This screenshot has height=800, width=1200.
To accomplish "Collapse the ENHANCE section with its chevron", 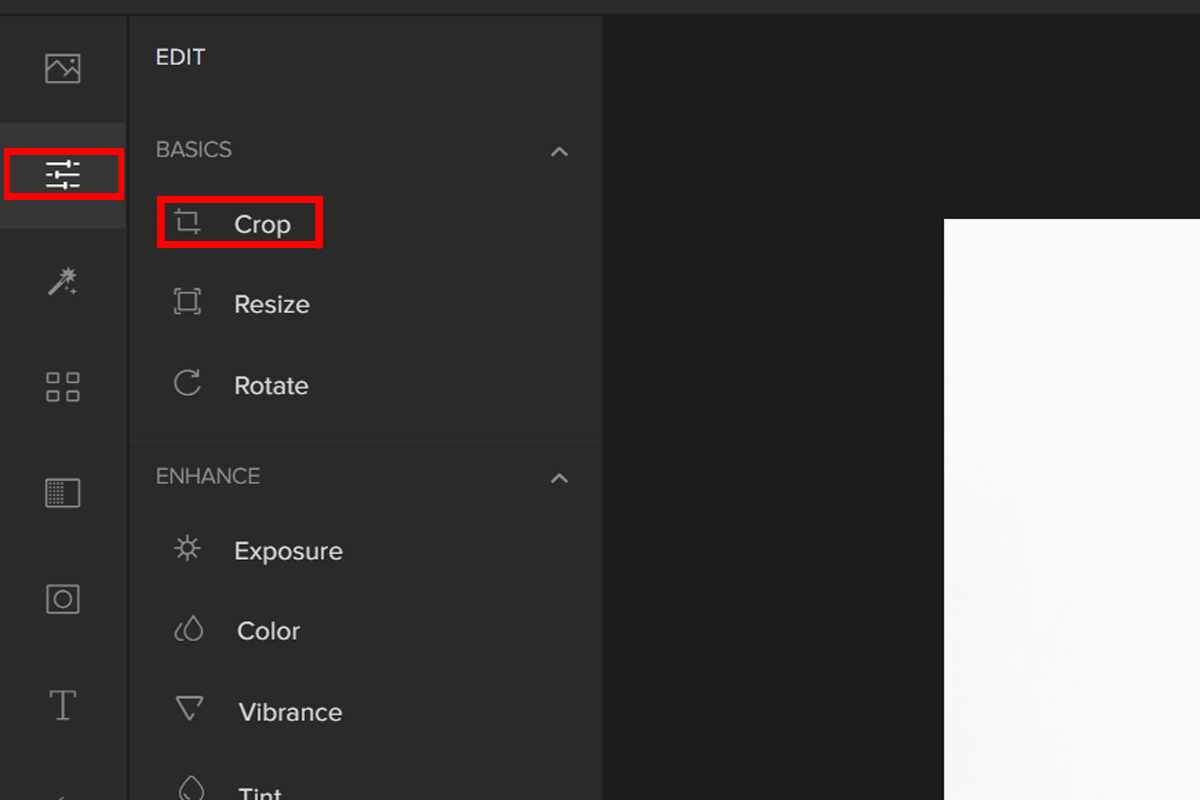I will click(559, 478).
